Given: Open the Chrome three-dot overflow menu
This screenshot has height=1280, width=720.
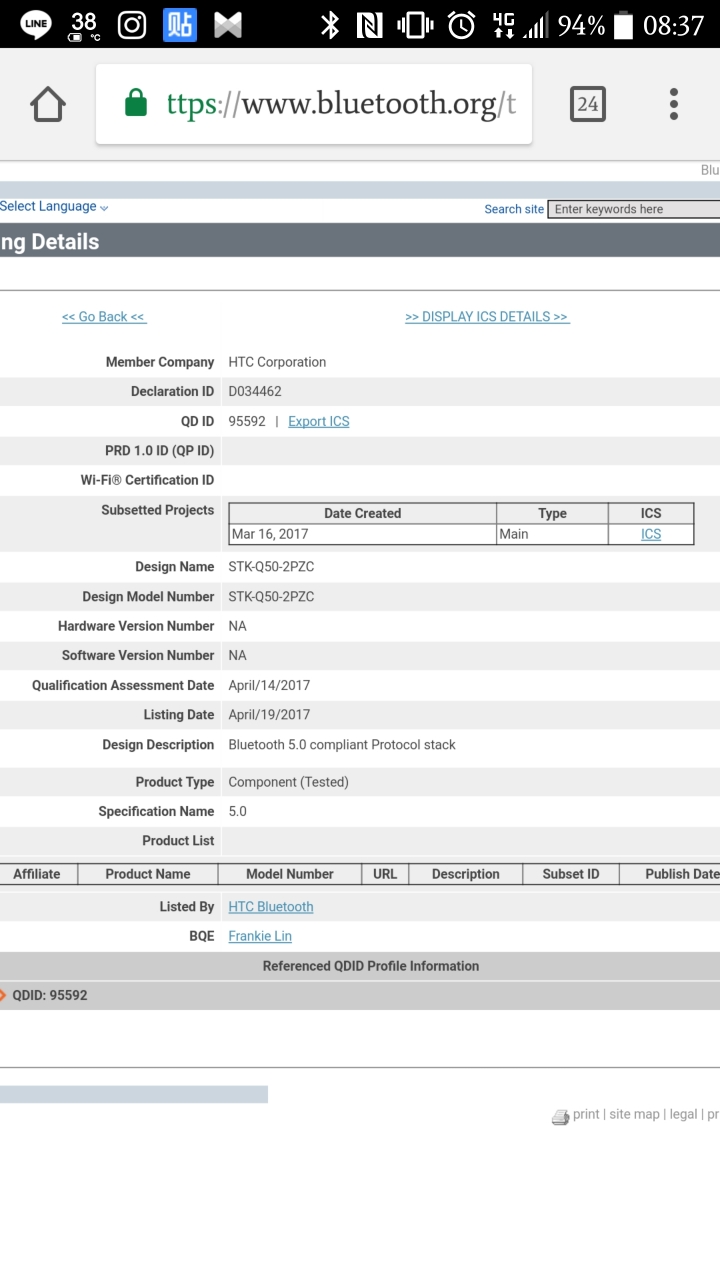Looking at the screenshot, I should point(674,104).
